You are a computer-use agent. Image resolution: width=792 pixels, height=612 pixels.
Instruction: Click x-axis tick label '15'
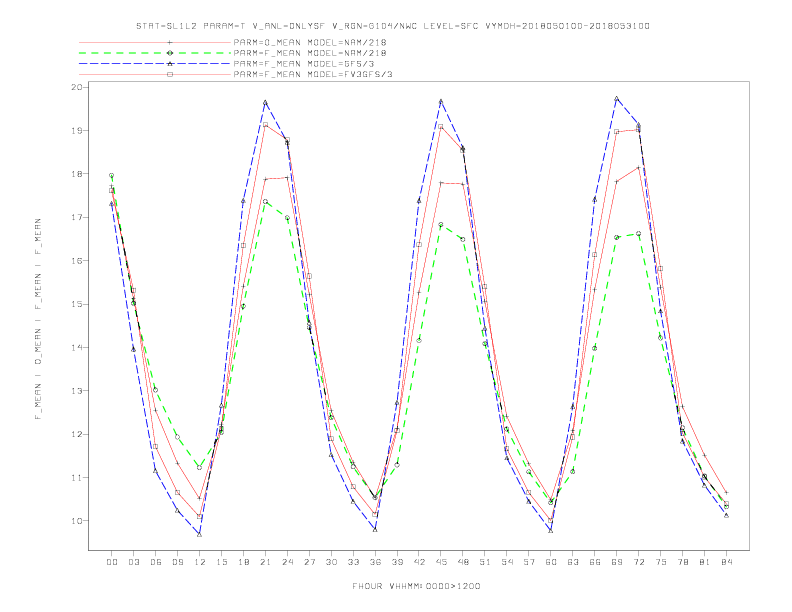(x=221, y=562)
